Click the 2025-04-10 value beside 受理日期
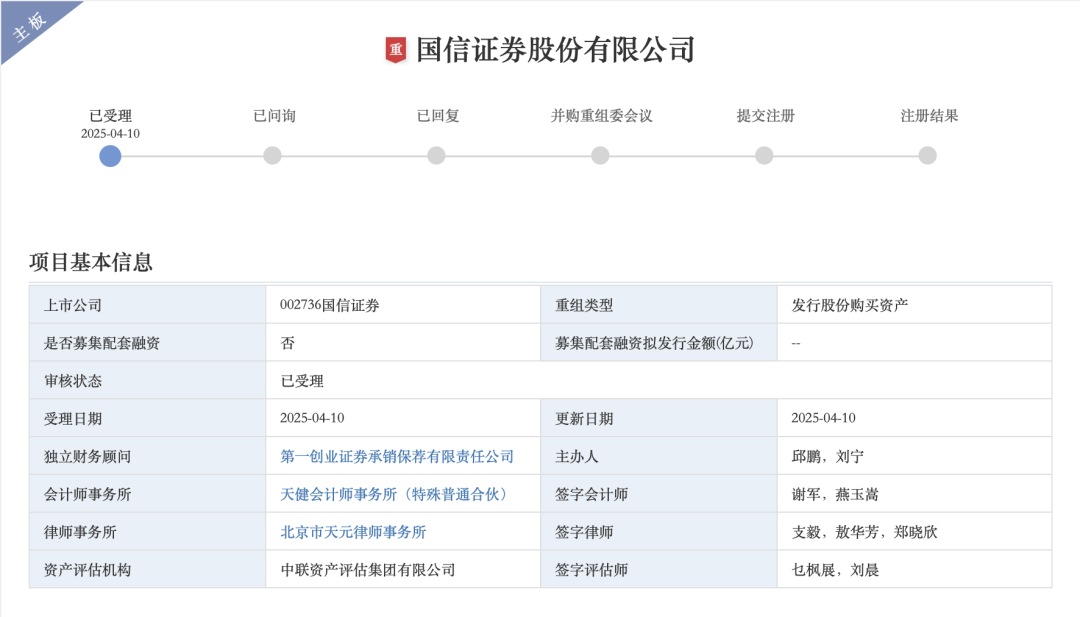 (403, 419)
